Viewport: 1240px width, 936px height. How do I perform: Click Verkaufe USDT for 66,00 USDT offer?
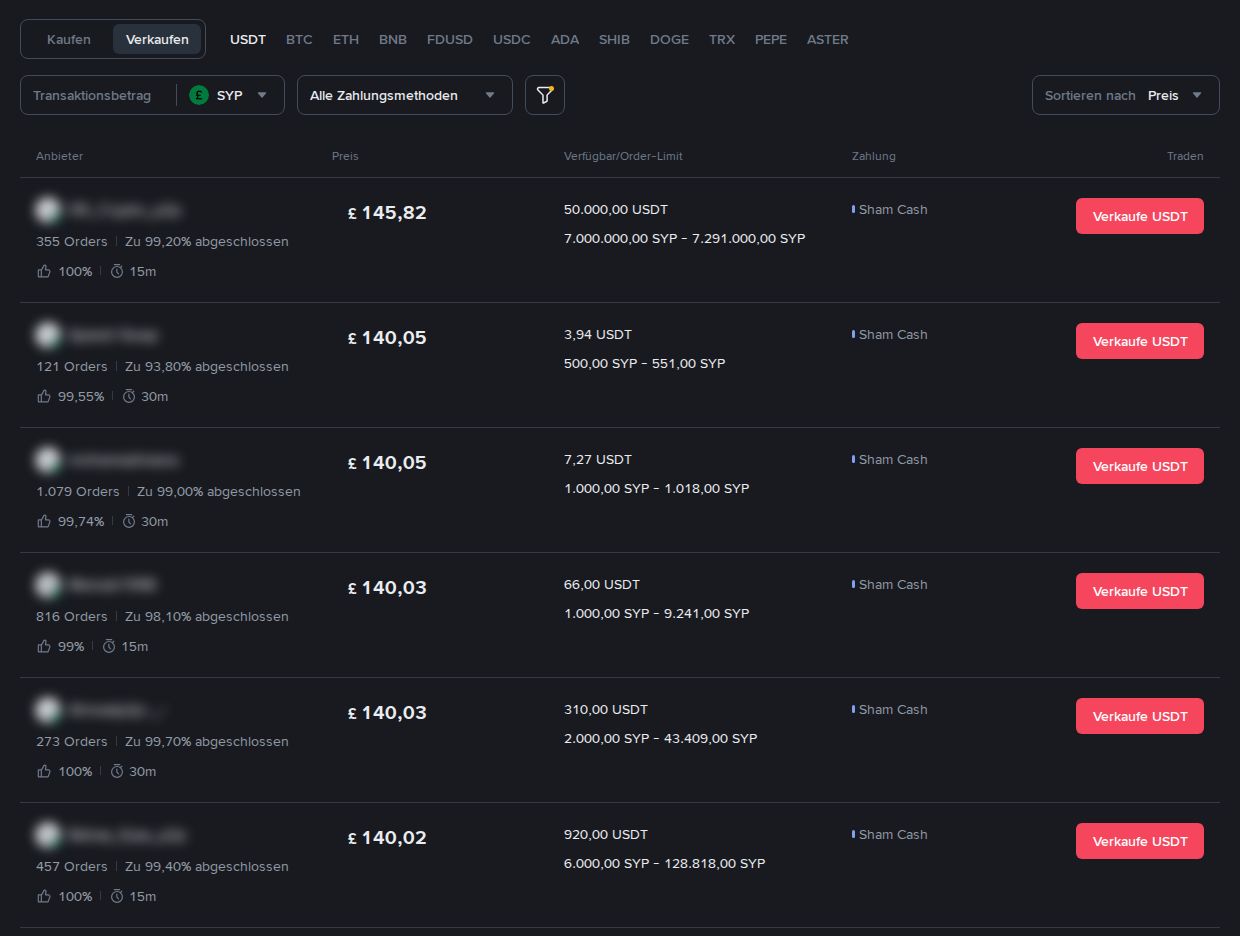[1139, 591]
